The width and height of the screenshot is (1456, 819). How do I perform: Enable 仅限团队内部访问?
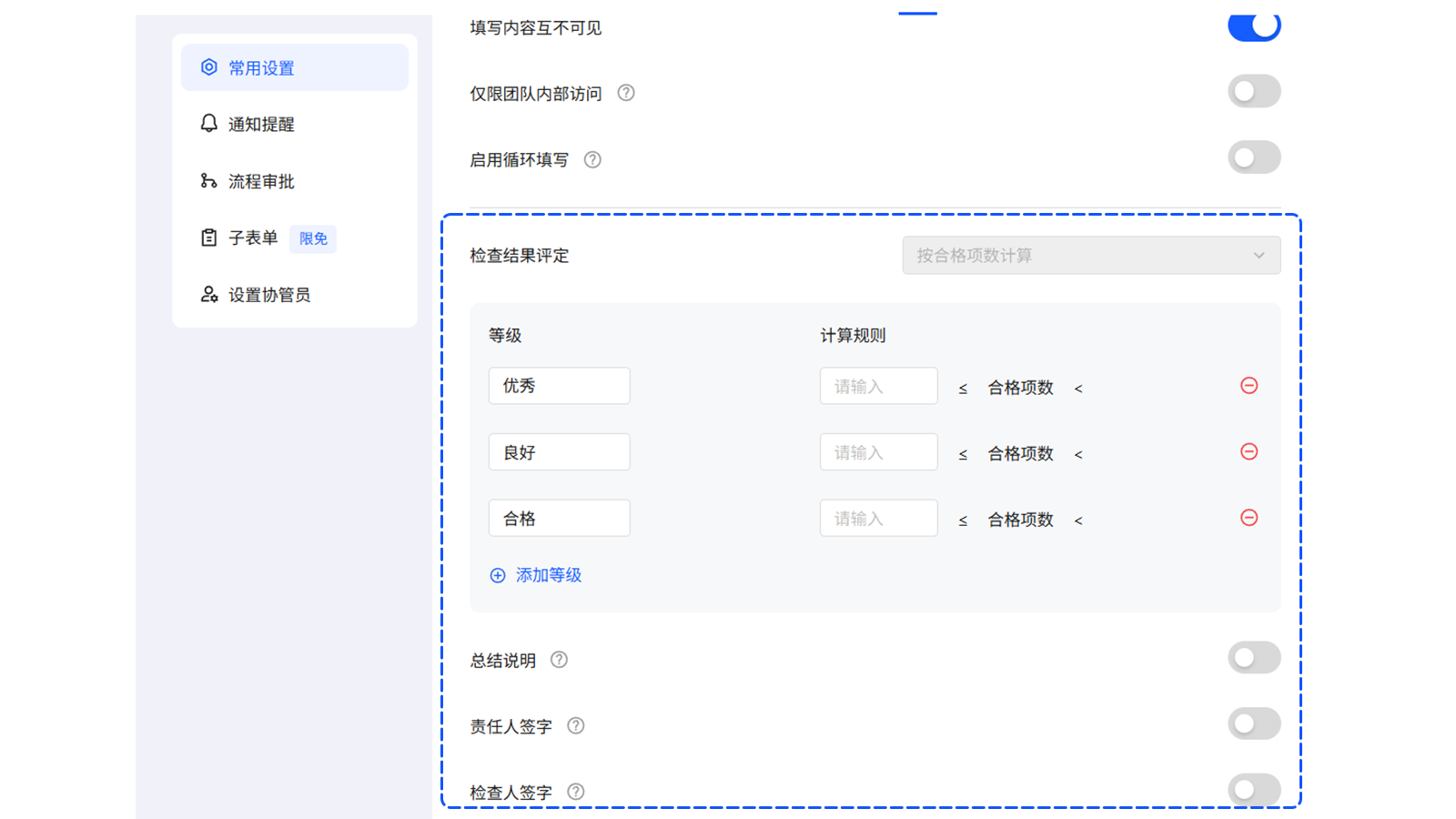tap(1254, 91)
